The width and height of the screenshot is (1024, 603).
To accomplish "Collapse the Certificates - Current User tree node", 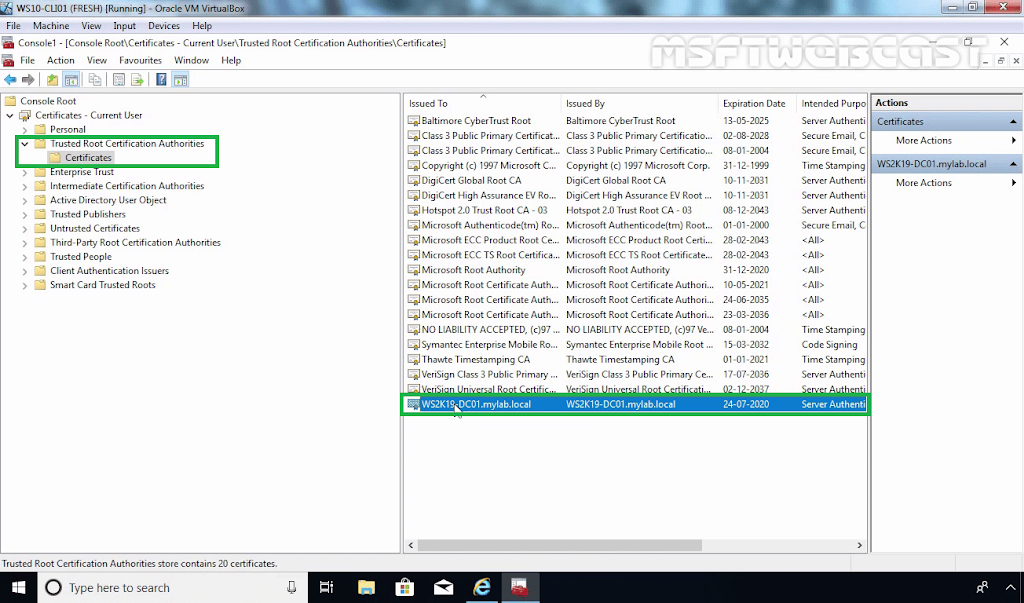I will point(10,116).
